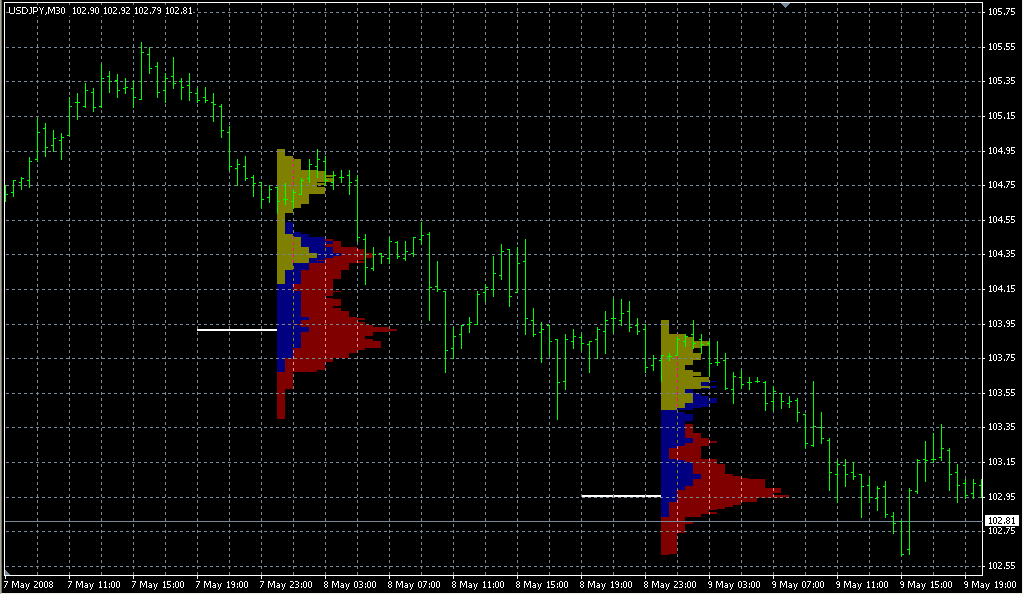Click the 7 May 15:00 time label
This screenshot has width=1024, height=594.
tap(158, 584)
